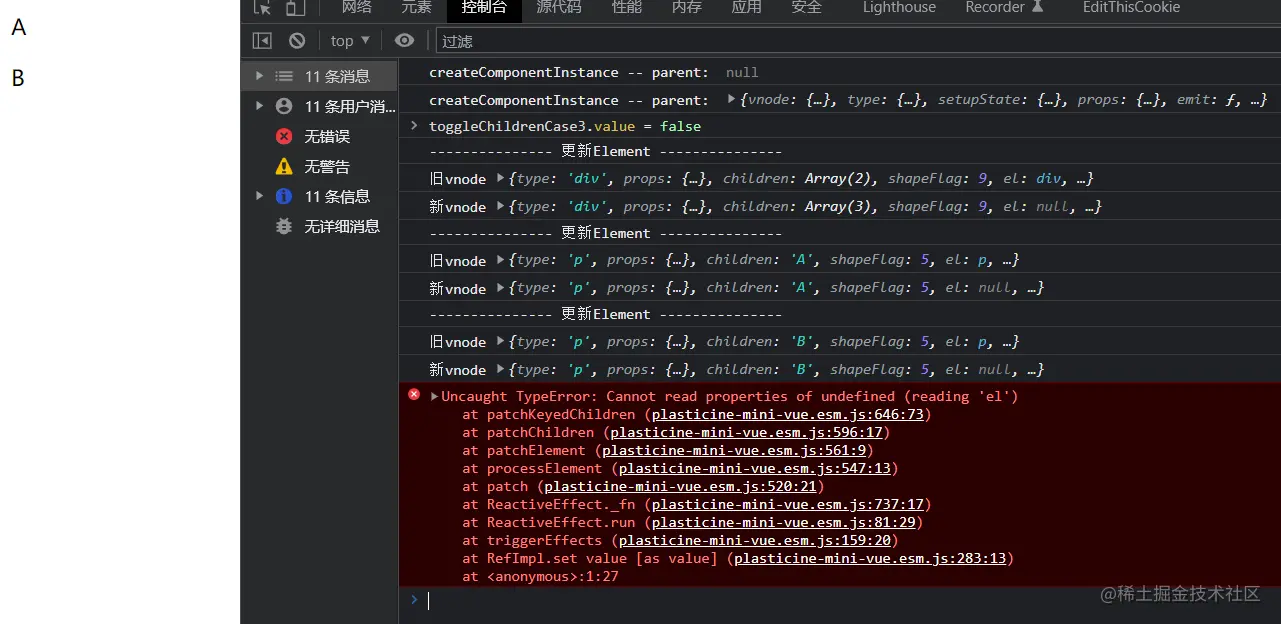The image size is (1281, 624).
Task: Expand the 旧vnode div Array(2) object
Action: [x=500, y=178]
